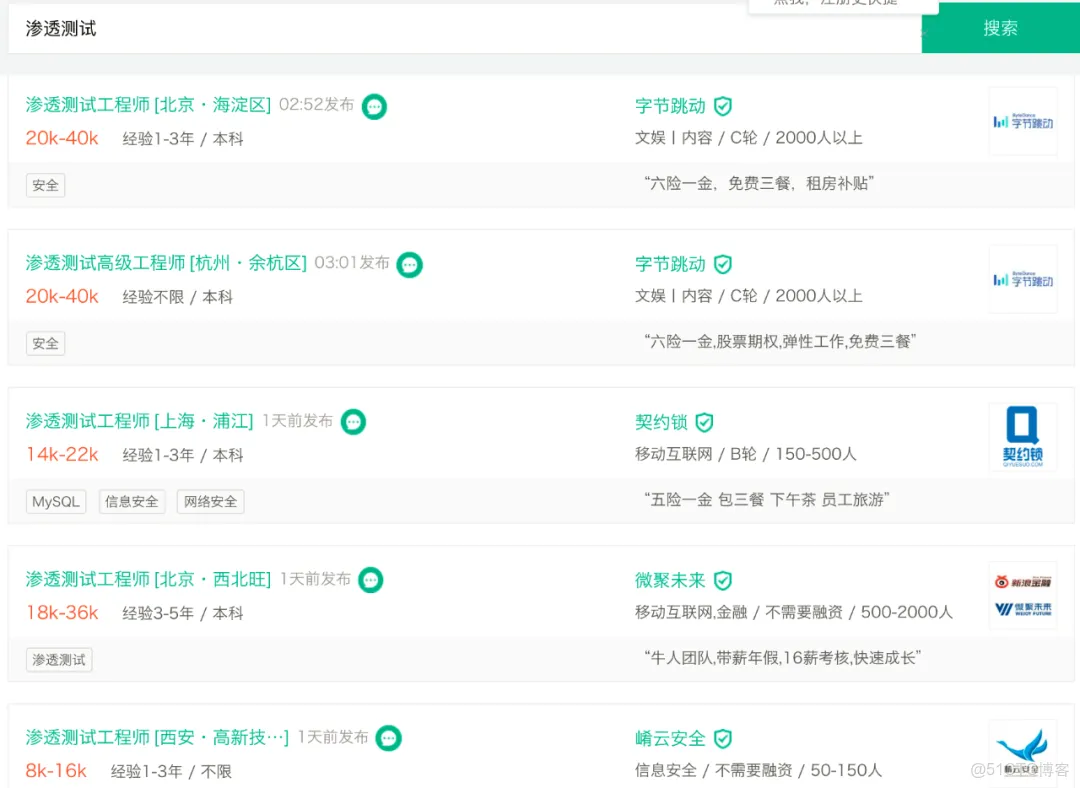Viewport: 1080px width, 788px height.
Task: Open chat icon for 北京·西北旺 job posting
Action: point(371,580)
